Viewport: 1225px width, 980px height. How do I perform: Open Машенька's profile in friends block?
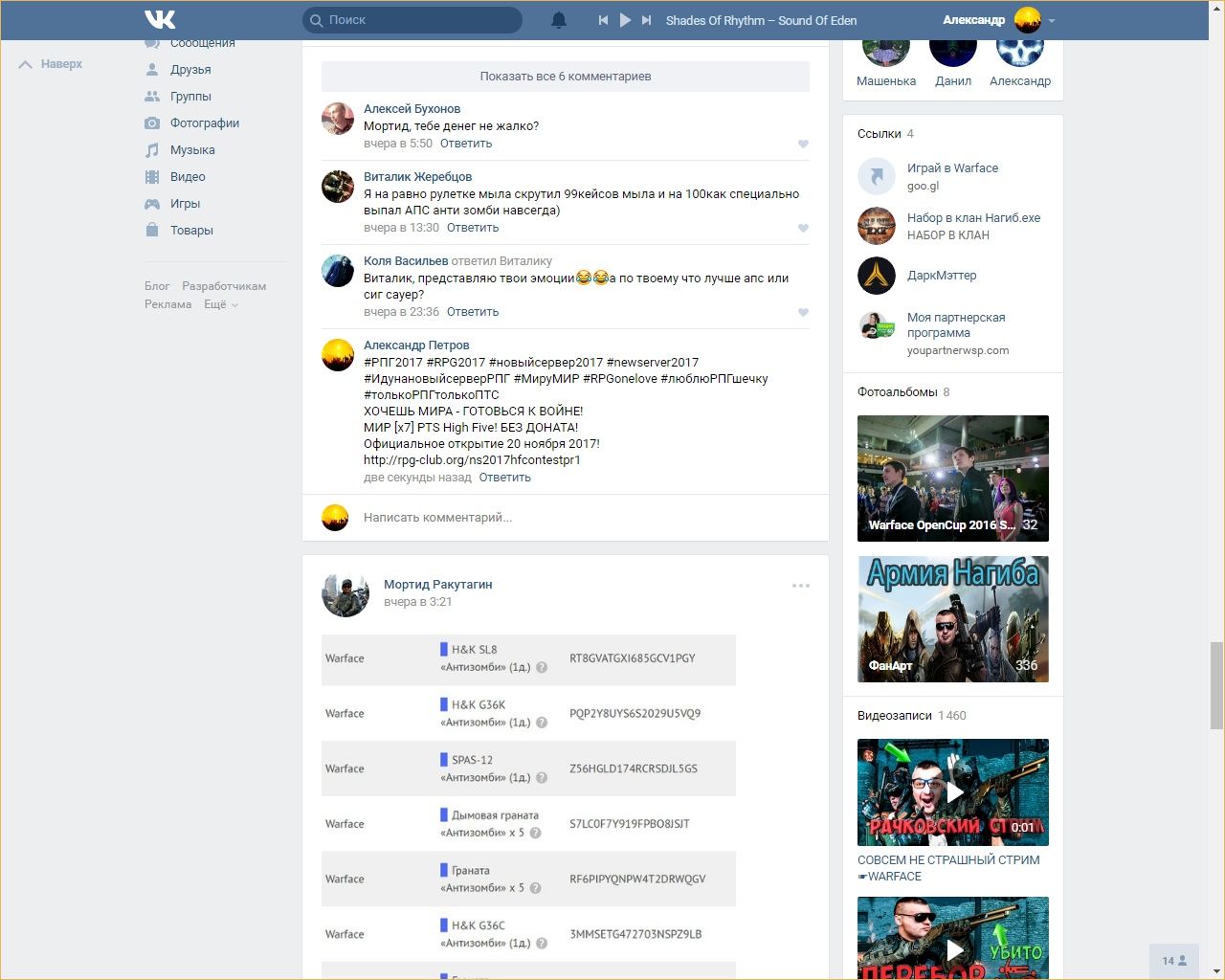tap(886, 81)
